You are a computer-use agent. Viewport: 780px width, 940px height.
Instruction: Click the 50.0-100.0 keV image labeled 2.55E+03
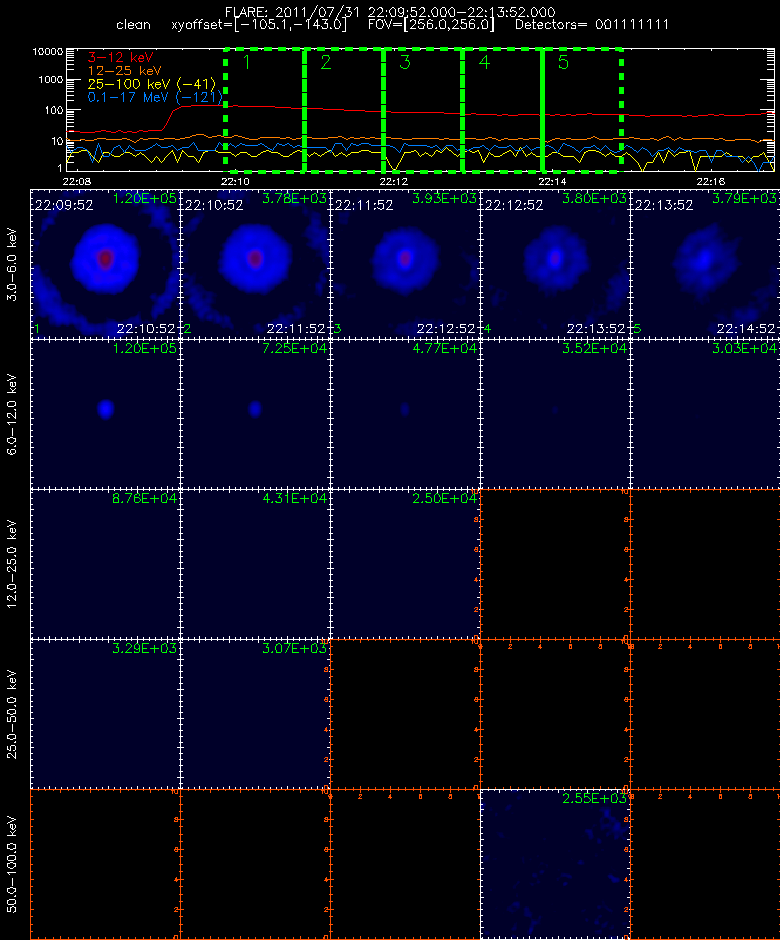555,864
